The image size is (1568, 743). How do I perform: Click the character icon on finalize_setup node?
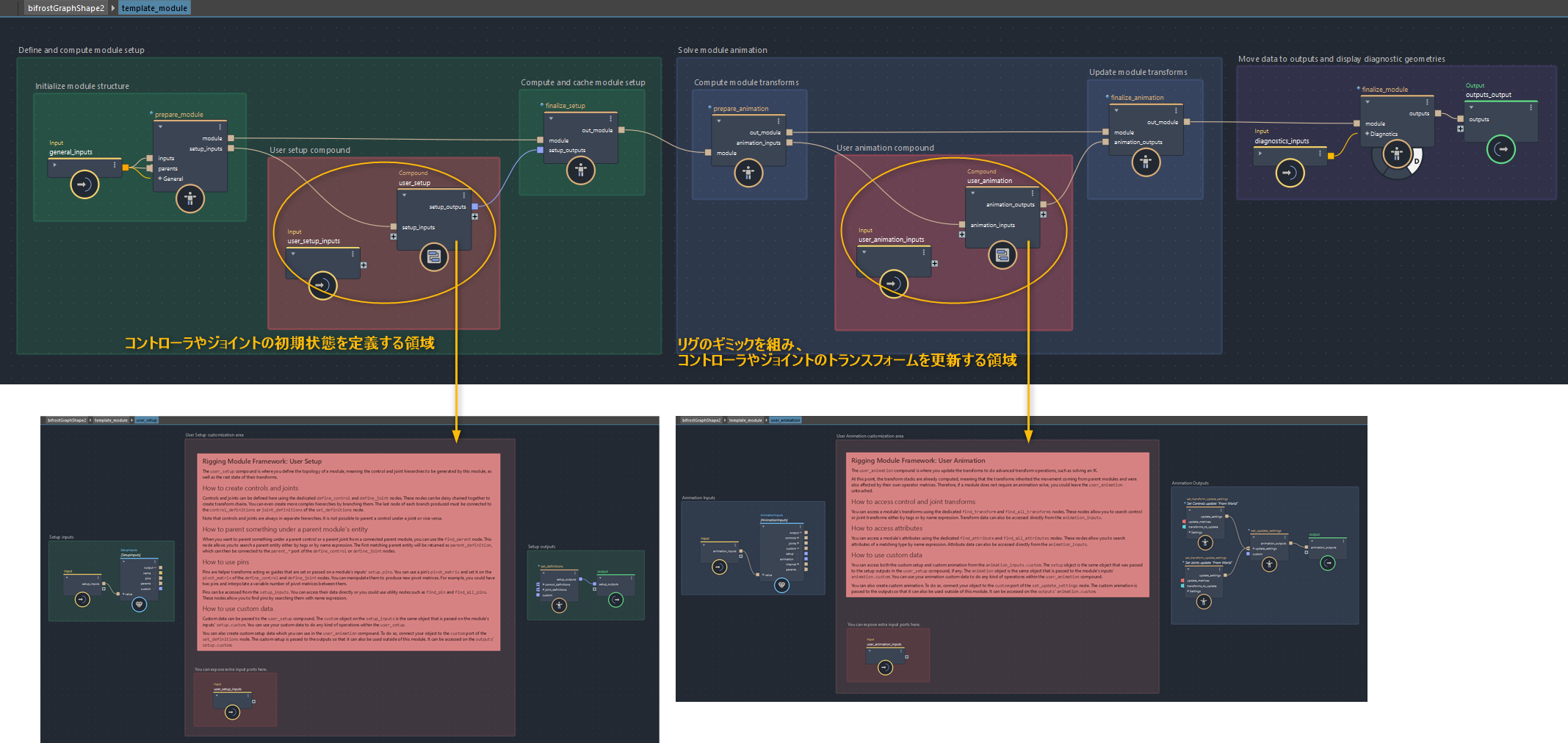581,171
